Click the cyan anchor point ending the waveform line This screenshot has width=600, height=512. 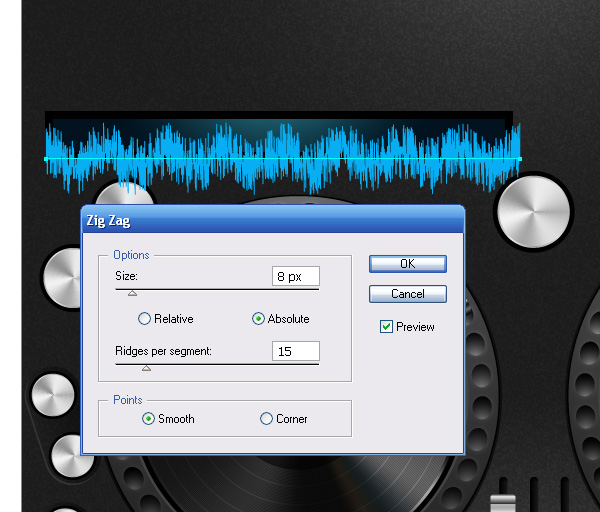click(520, 158)
